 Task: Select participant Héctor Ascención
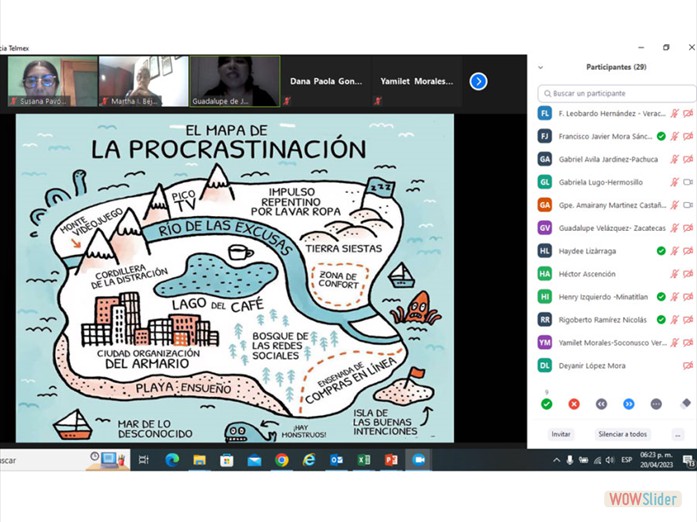pyautogui.click(x=616, y=274)
